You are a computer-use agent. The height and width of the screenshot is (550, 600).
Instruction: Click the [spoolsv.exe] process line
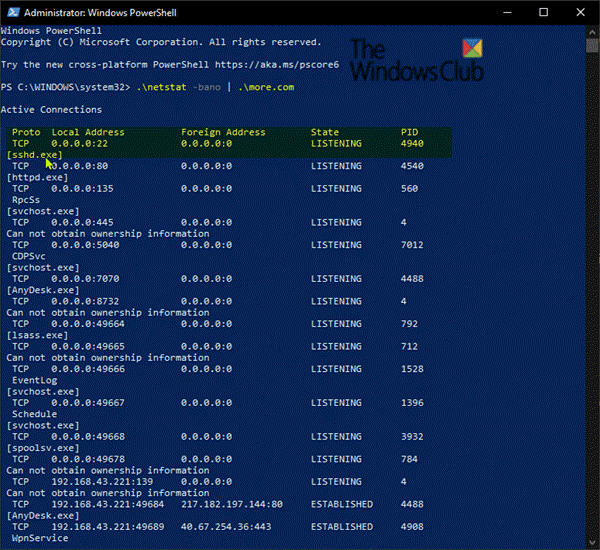(43, 448)
